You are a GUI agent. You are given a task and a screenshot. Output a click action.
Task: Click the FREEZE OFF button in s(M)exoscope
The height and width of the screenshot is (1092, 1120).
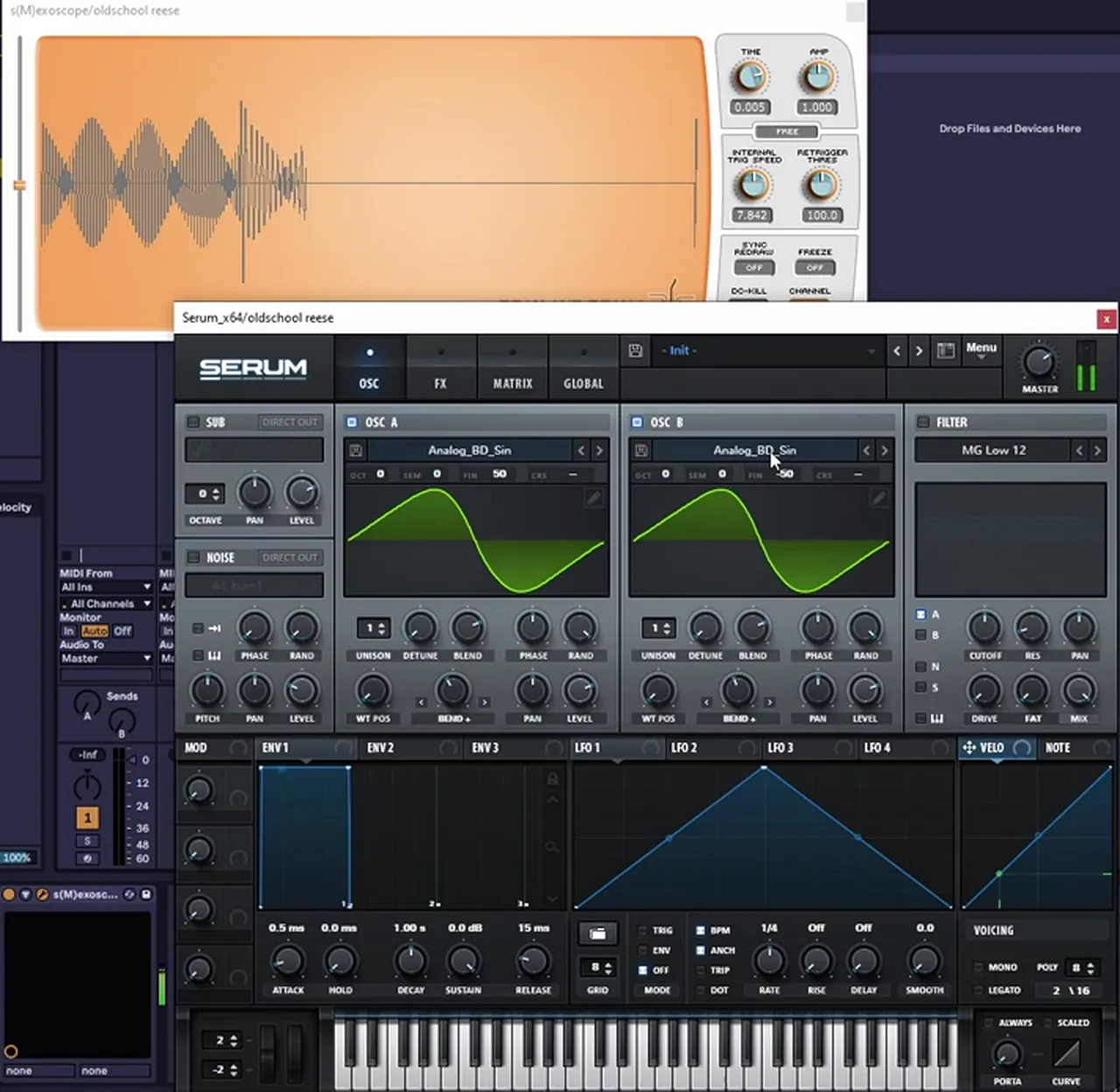815,268
